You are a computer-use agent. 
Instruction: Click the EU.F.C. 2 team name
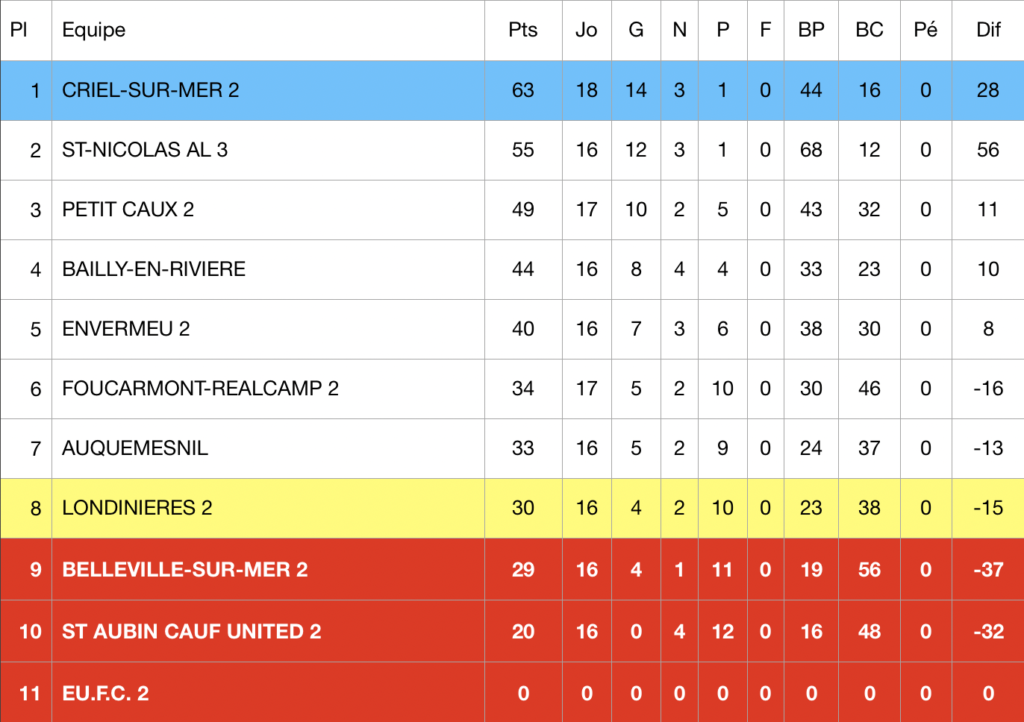point(105,693)
